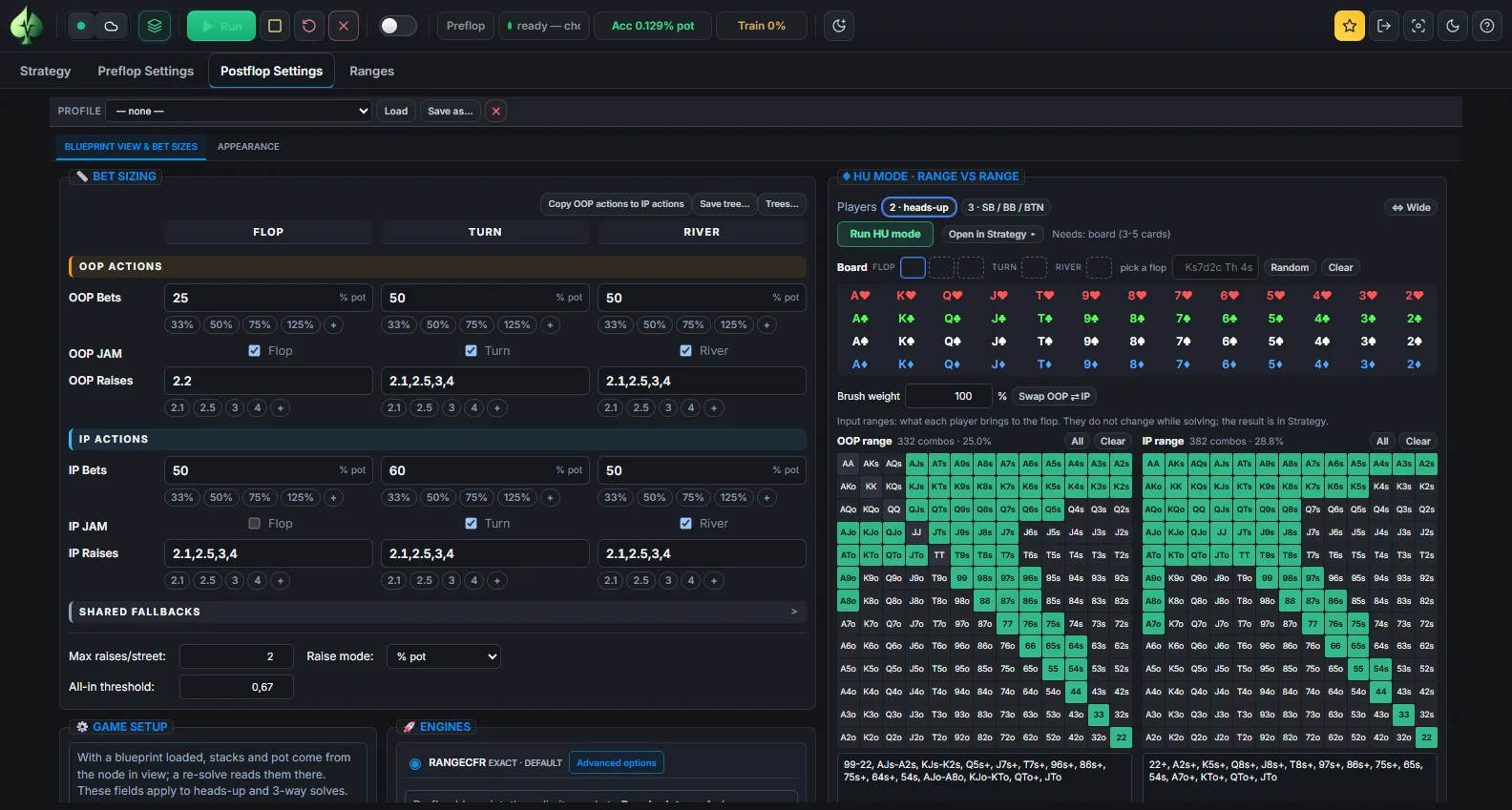The height and width of the screenshot is (810, 1512).
Task: Uncheck IP JAM Turn checkbox
Action: [x=471, y=523]
